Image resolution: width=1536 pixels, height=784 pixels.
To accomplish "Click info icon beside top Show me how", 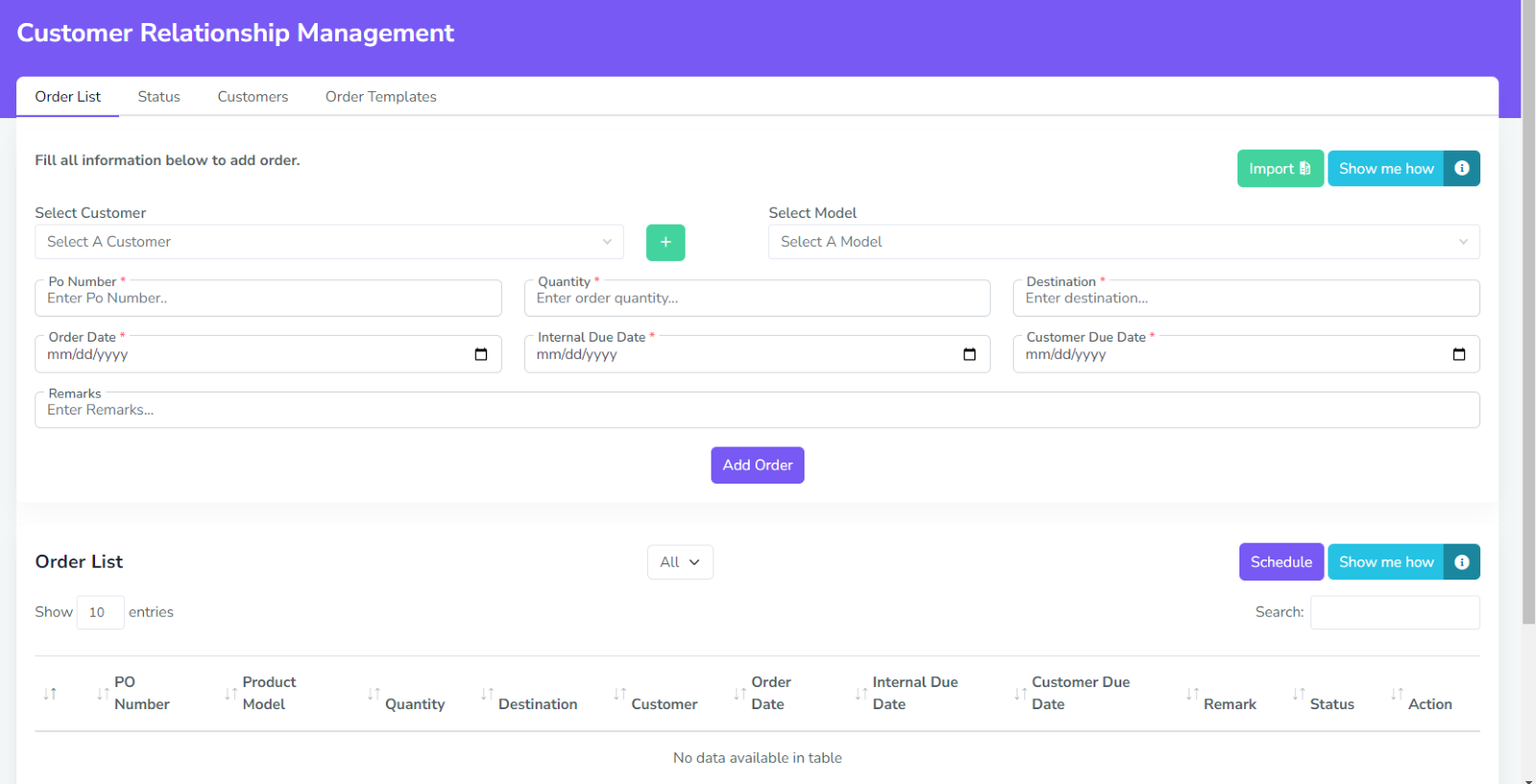I will (1461, 169).
